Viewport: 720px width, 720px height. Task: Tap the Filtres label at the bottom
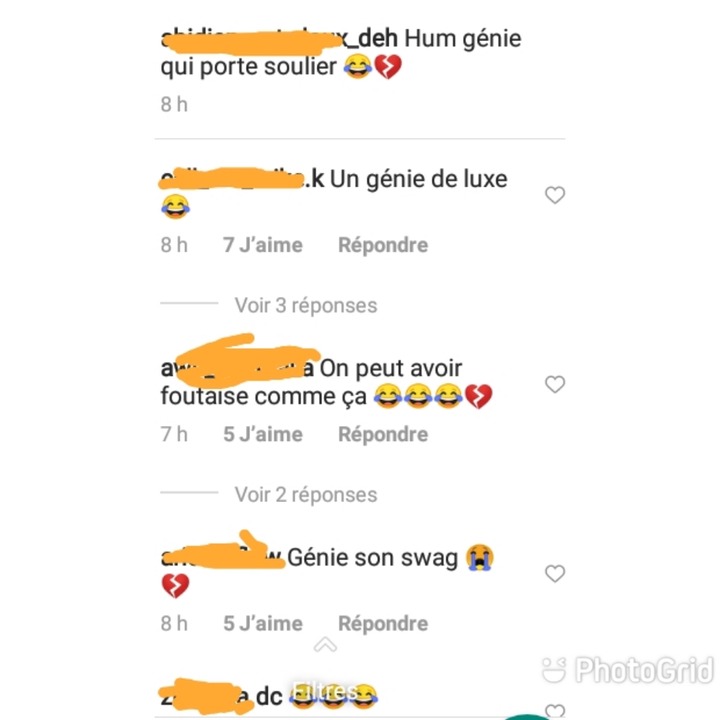(x=325, y=691)
